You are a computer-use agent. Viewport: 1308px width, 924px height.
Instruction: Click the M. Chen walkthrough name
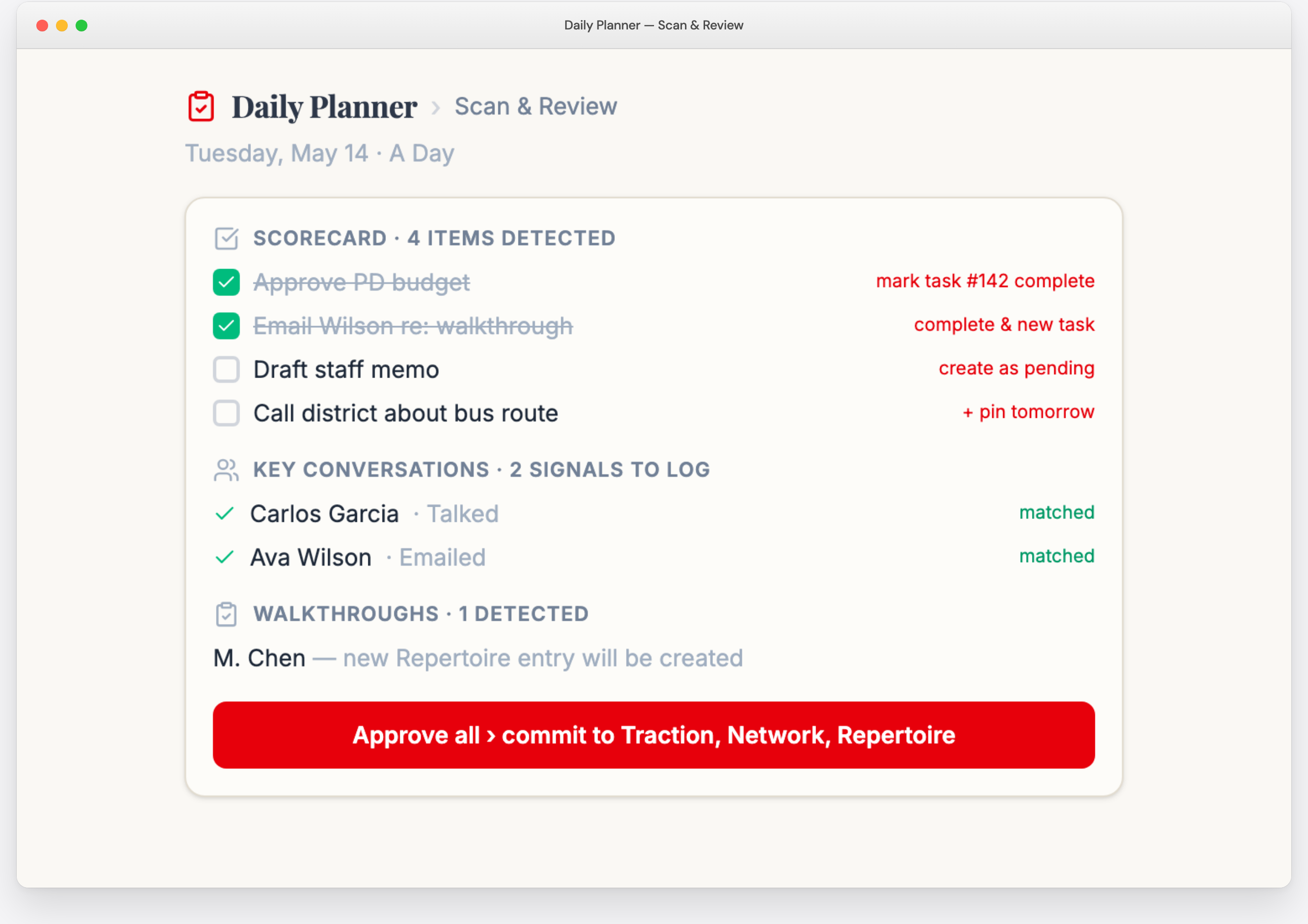pyautogui.click(x=259, y=658)
